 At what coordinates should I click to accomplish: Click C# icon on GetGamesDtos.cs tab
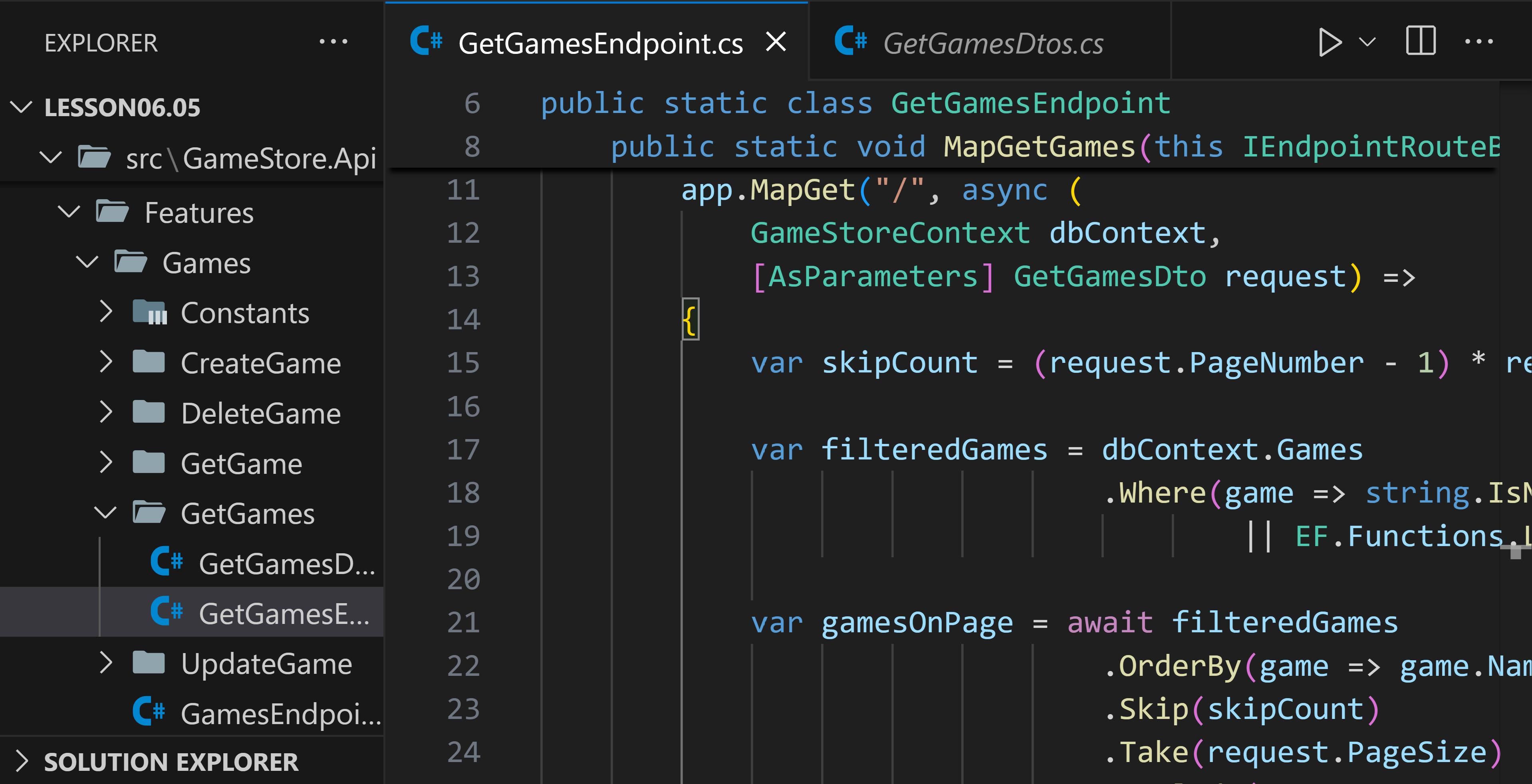(x=850, y=41)
